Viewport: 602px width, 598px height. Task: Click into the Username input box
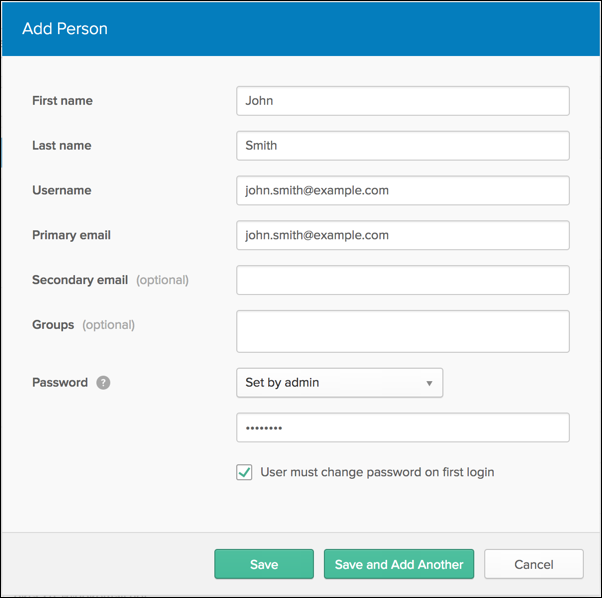click(x=403, y=190)
